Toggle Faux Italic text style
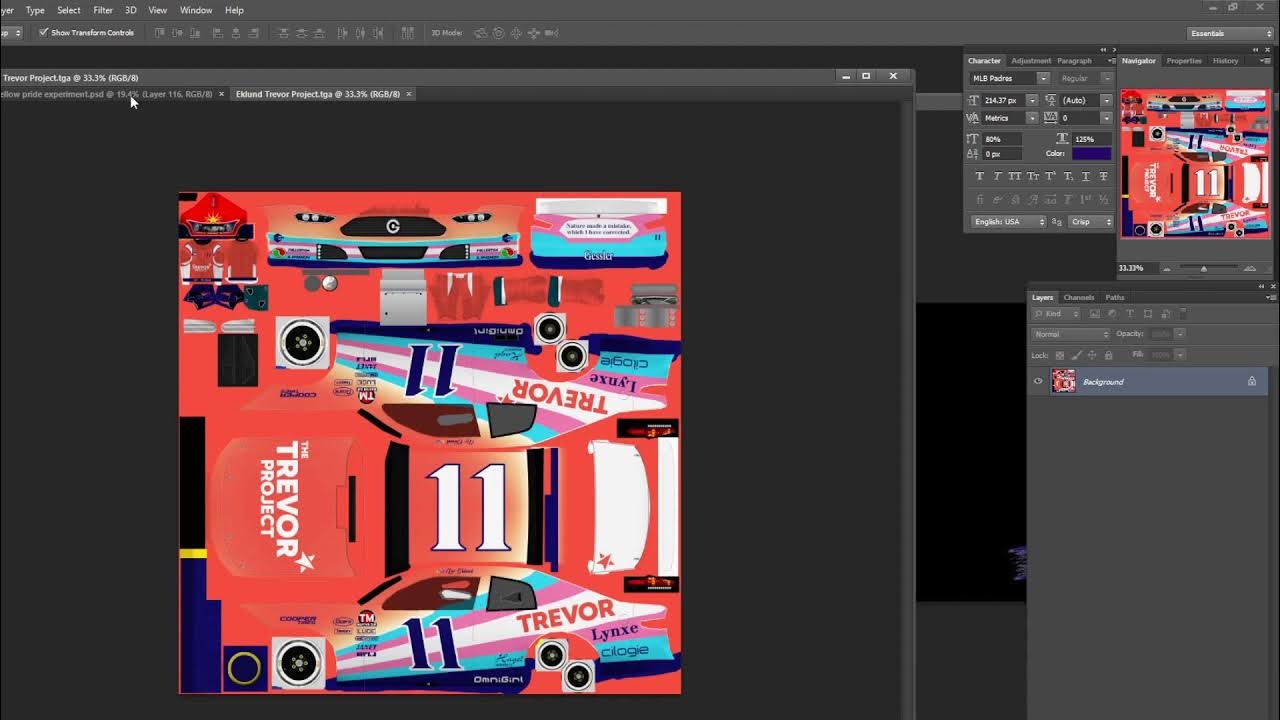This screenshot has width=1280, height=720. pos(997,176)
